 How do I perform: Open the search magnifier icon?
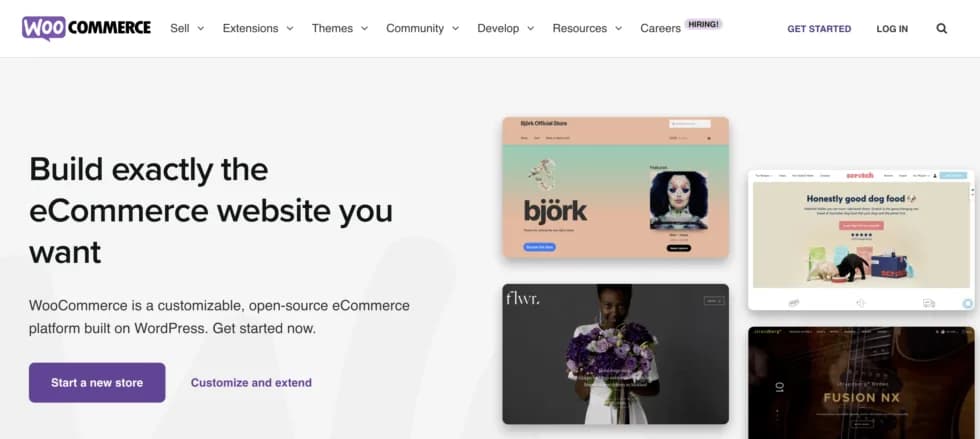pyautogui.click(x=941, y=28)
